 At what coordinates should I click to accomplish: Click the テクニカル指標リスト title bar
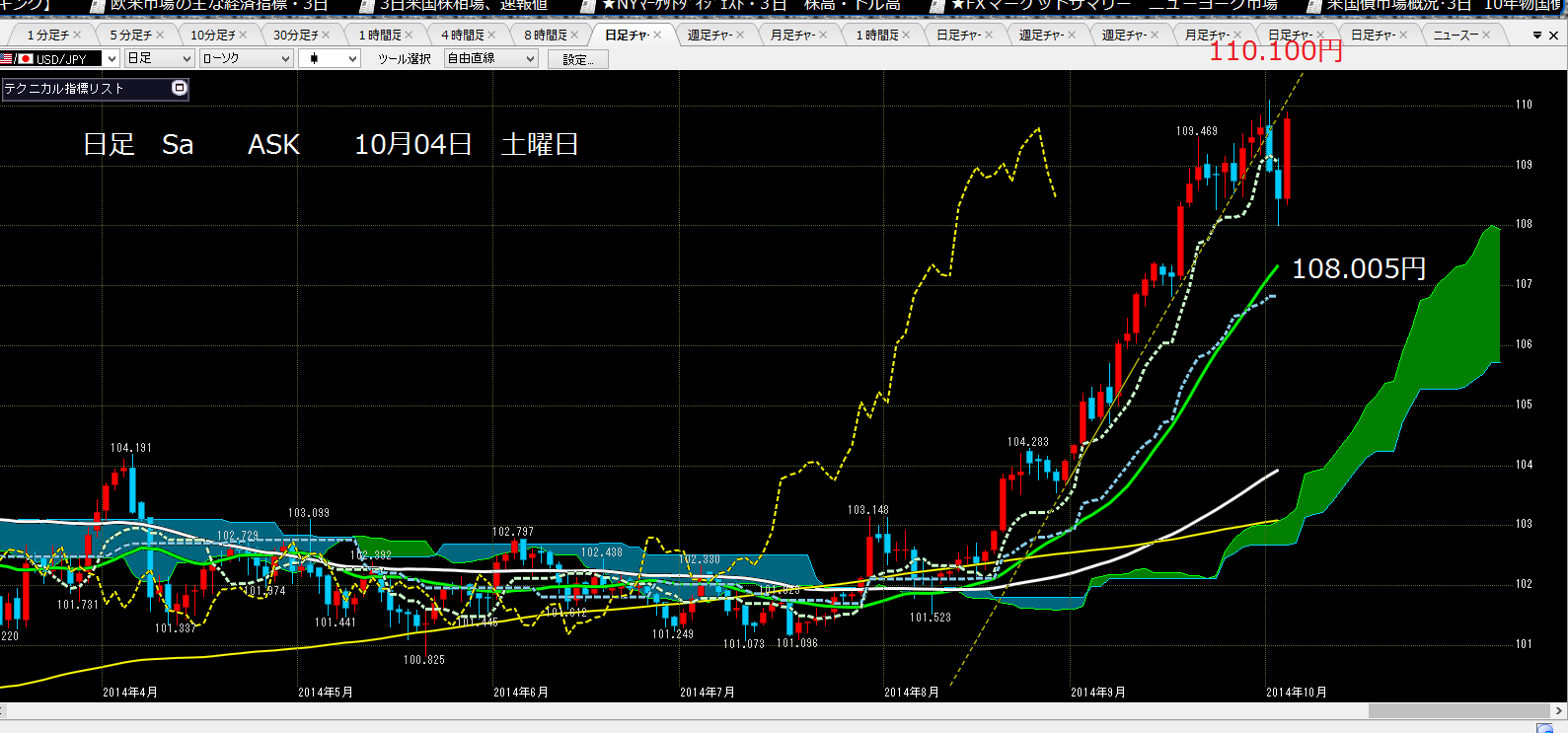point(95,89)
